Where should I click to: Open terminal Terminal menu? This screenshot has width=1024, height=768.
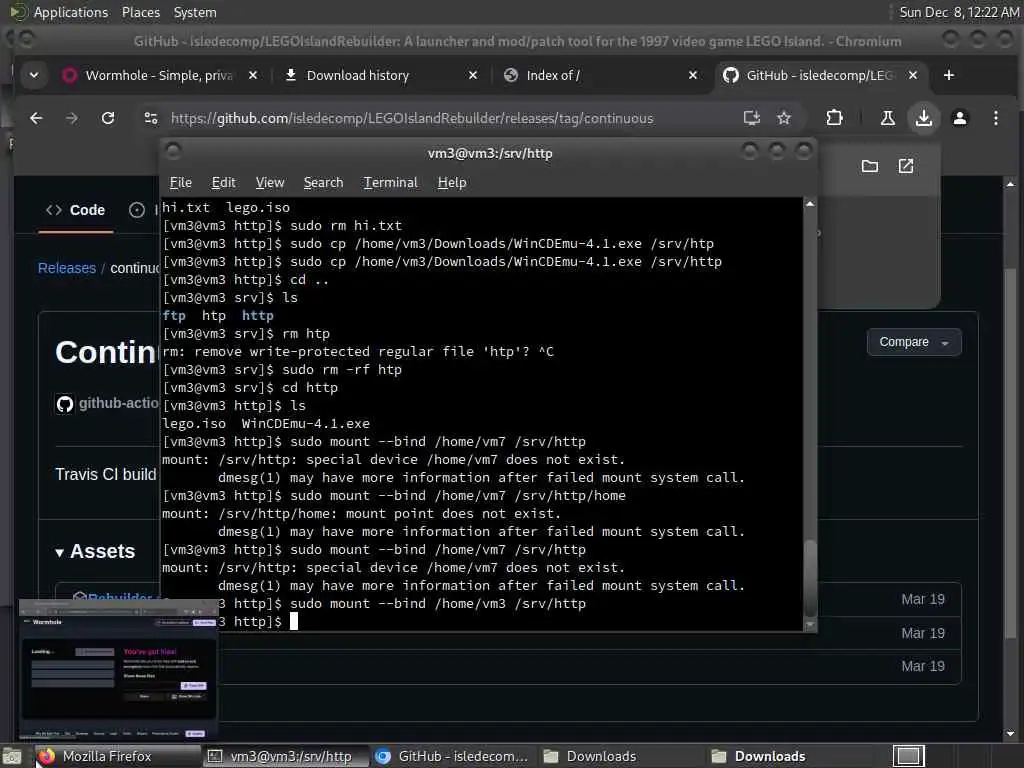pyautogui.click(x=391, y=182)
